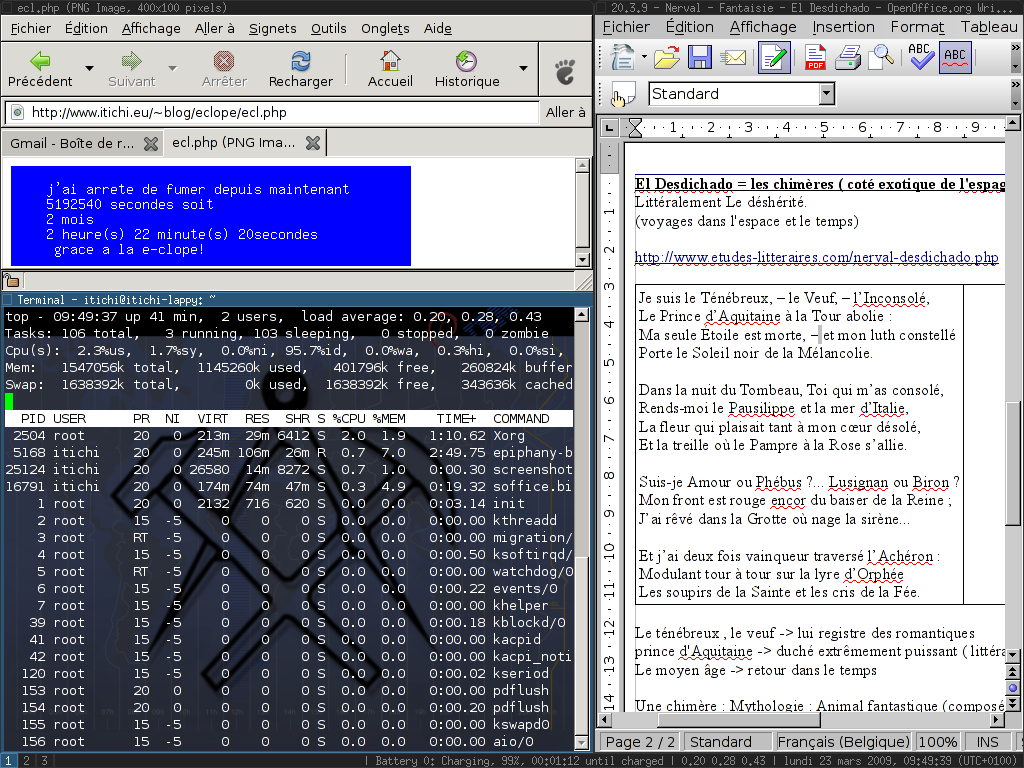Click the Writer vertical scrollbar thumb
This screenshot has height=768, width=1024.
click(x=1012, y=463)
